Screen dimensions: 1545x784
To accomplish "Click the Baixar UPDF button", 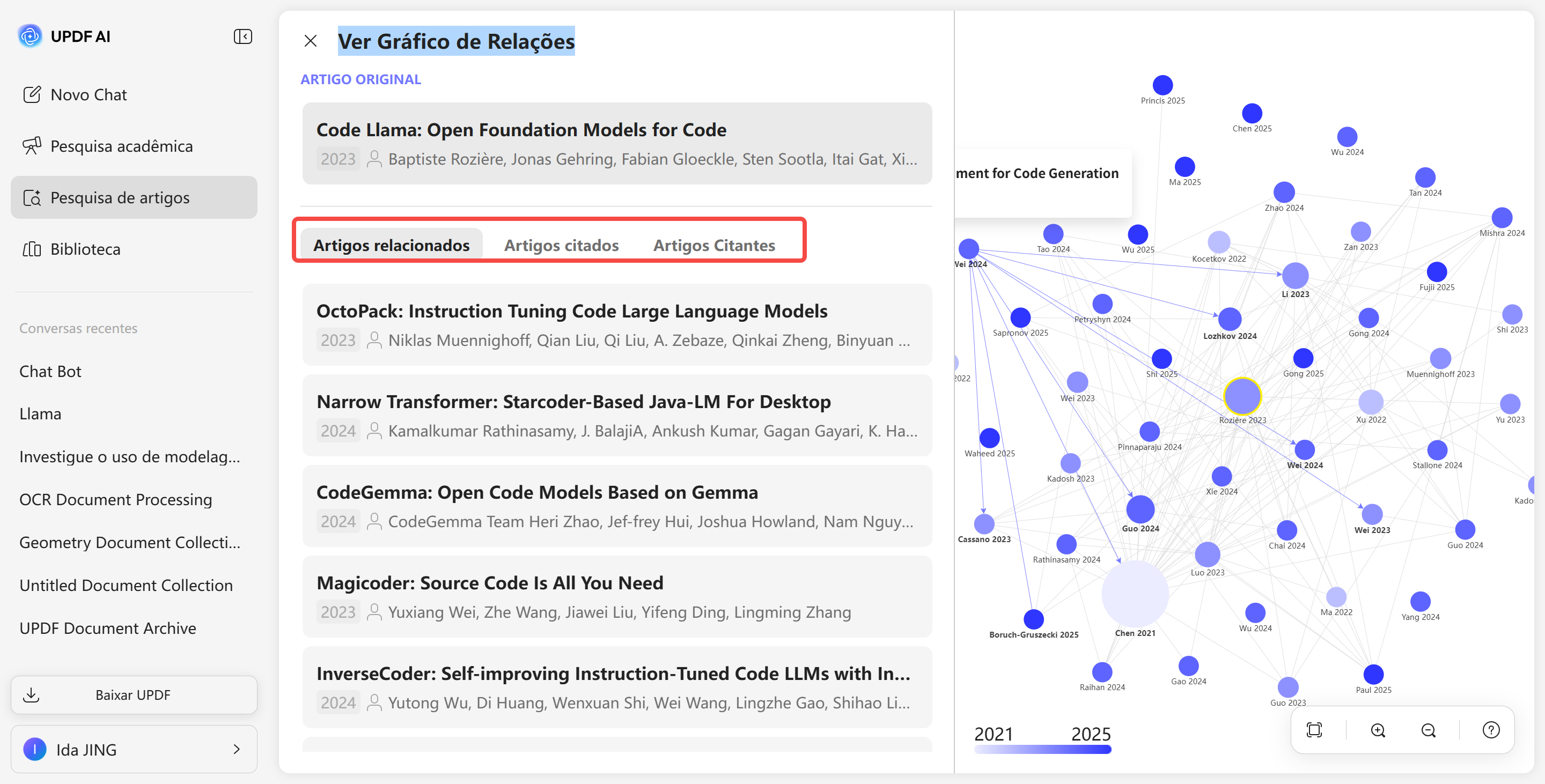I will 134,694.
